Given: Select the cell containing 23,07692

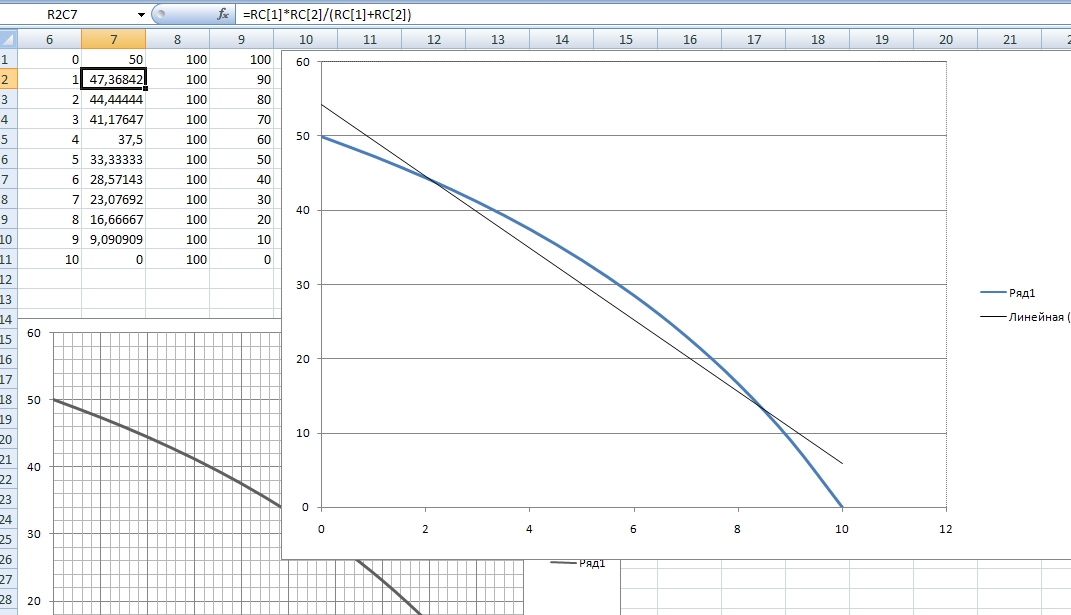Looking at the screenshot, I should click(113, 200).
